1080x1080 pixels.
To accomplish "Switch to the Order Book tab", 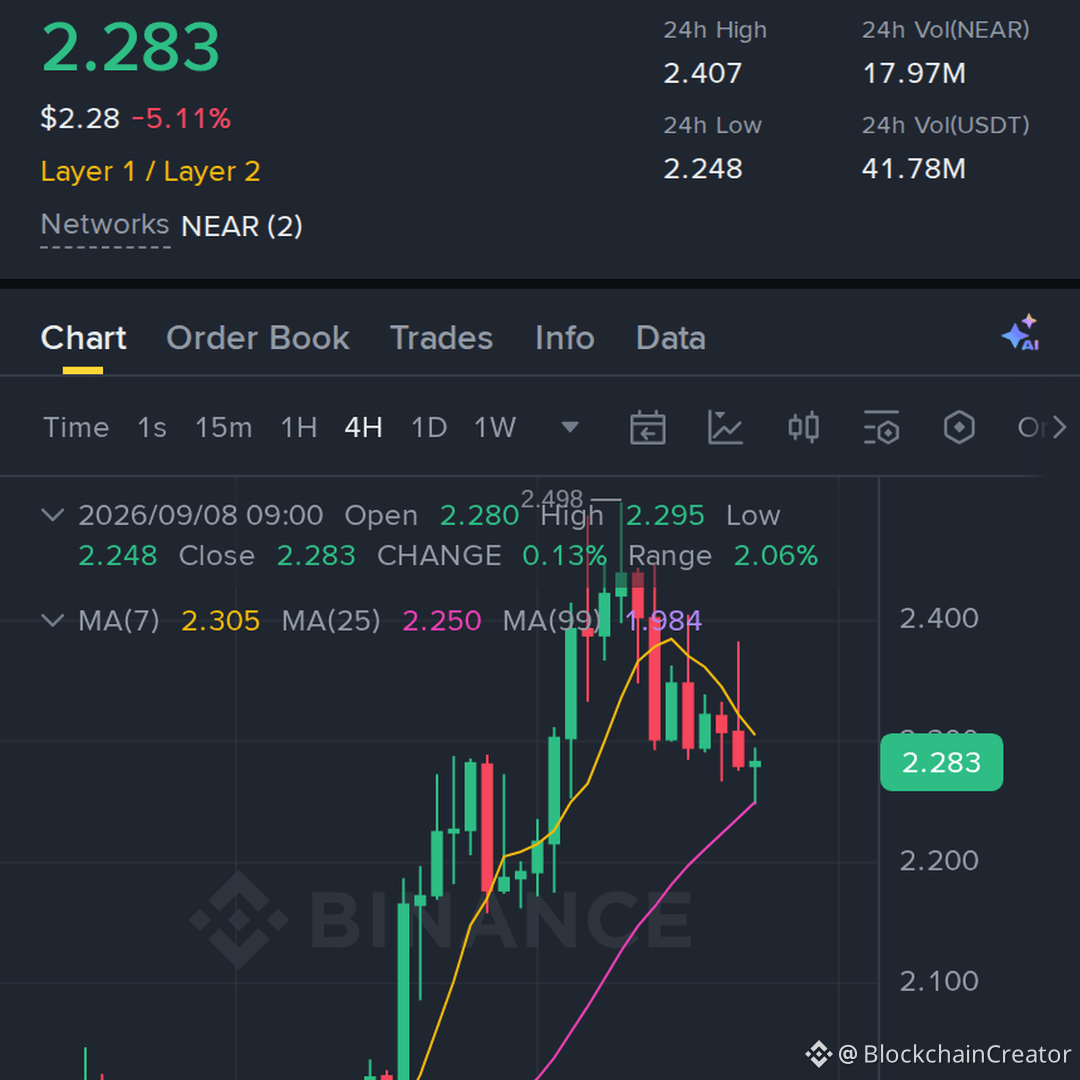I will 258,338.
